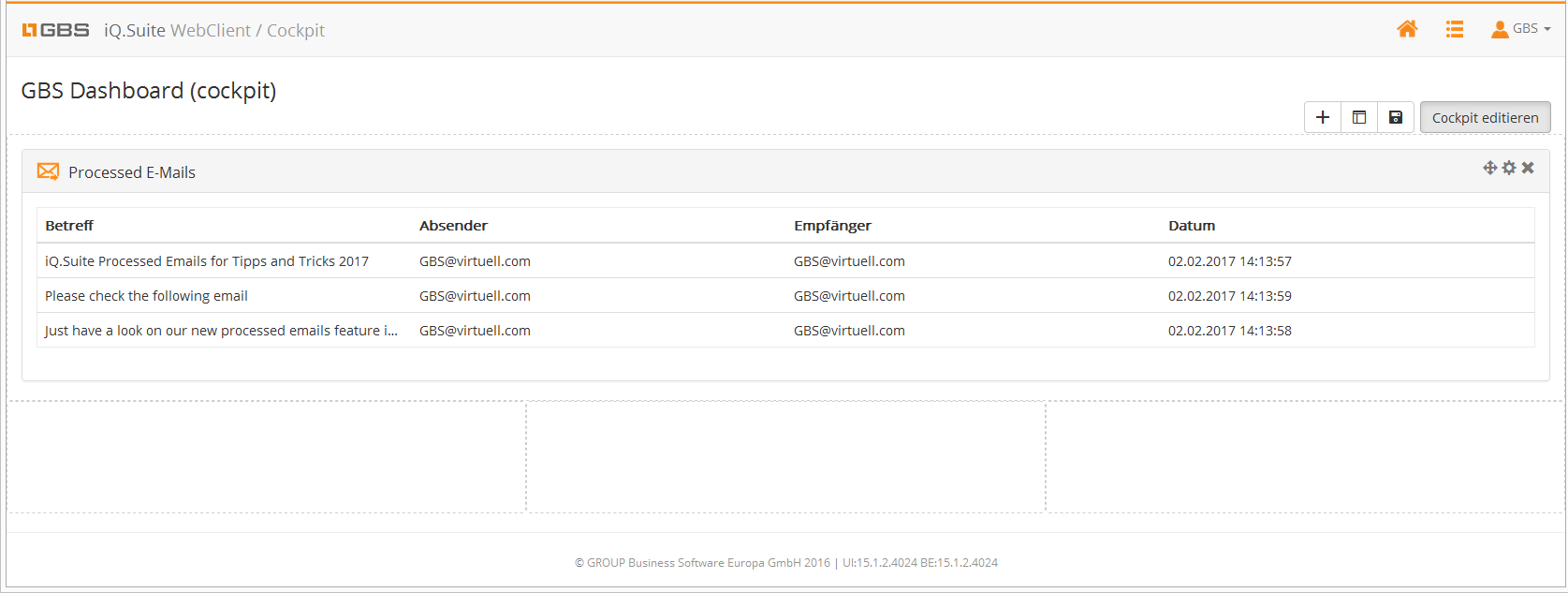
Task: Expand the GBS user dropdown
Action: [1521, 29]
